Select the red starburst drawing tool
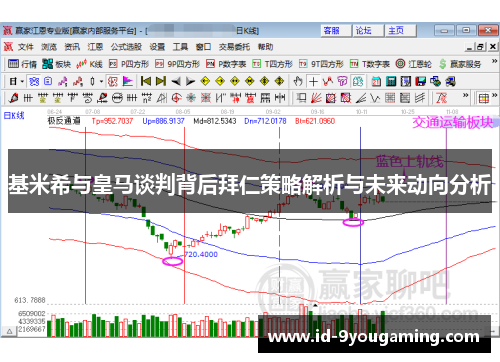This screenshot has width=500, height=362. 191,98
